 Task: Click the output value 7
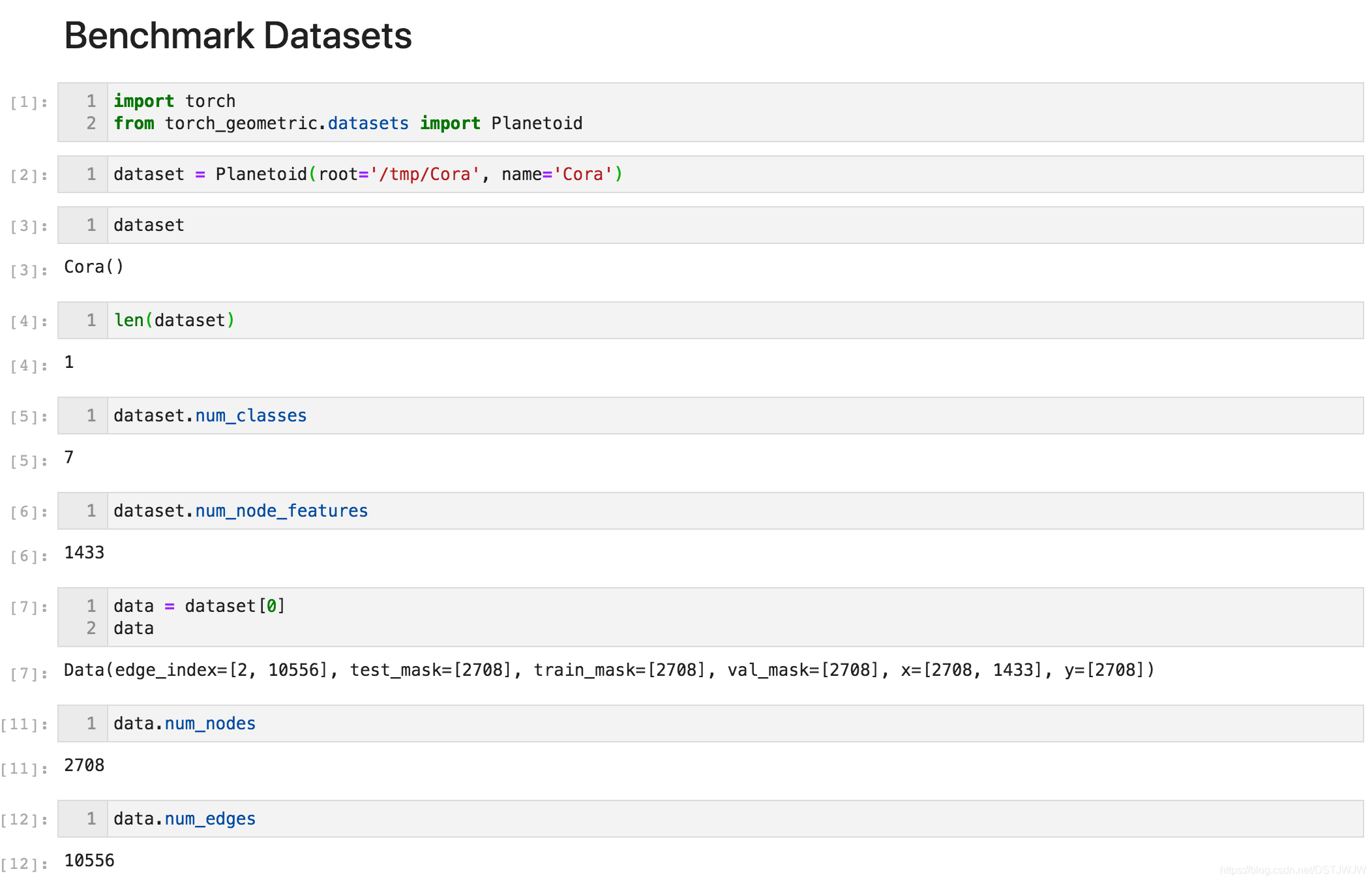tap(69, 457)
